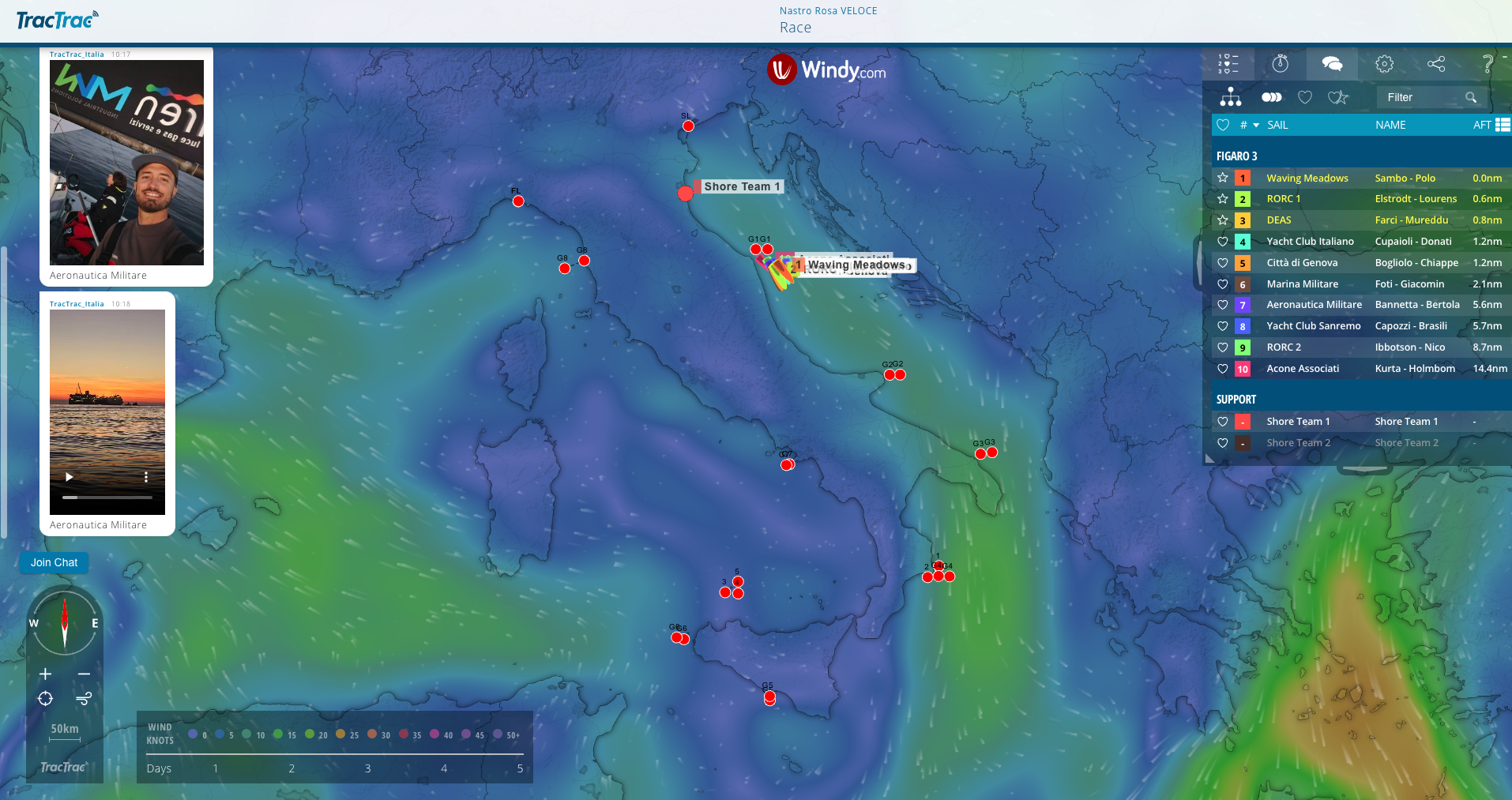Image resolution: width=1512 pixels, height=800 pixels.
Task: Sort by NAME column header
Action: 1390,125
